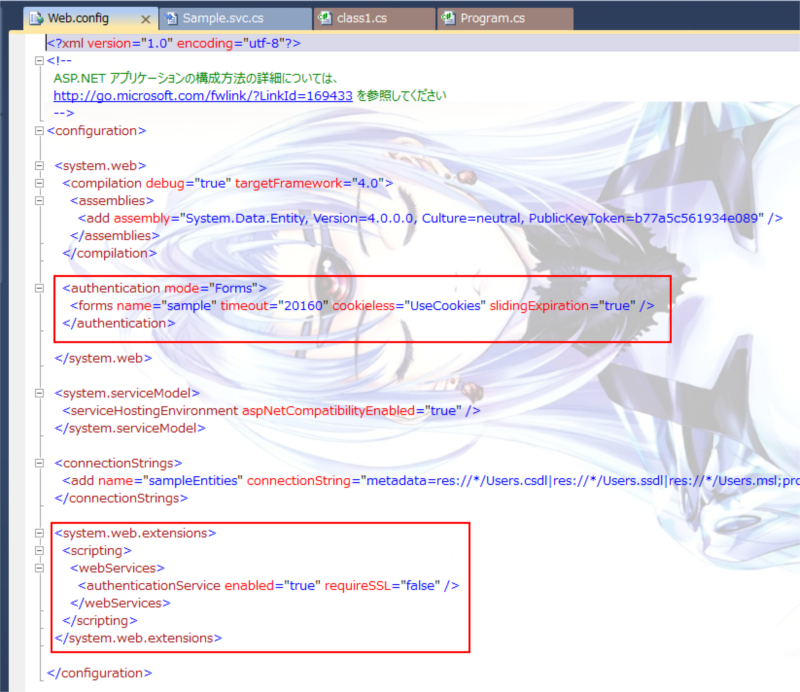This screenshot has height=692, width=800.
Task: Click the forms name "sample" value
Action: point(189,306)
